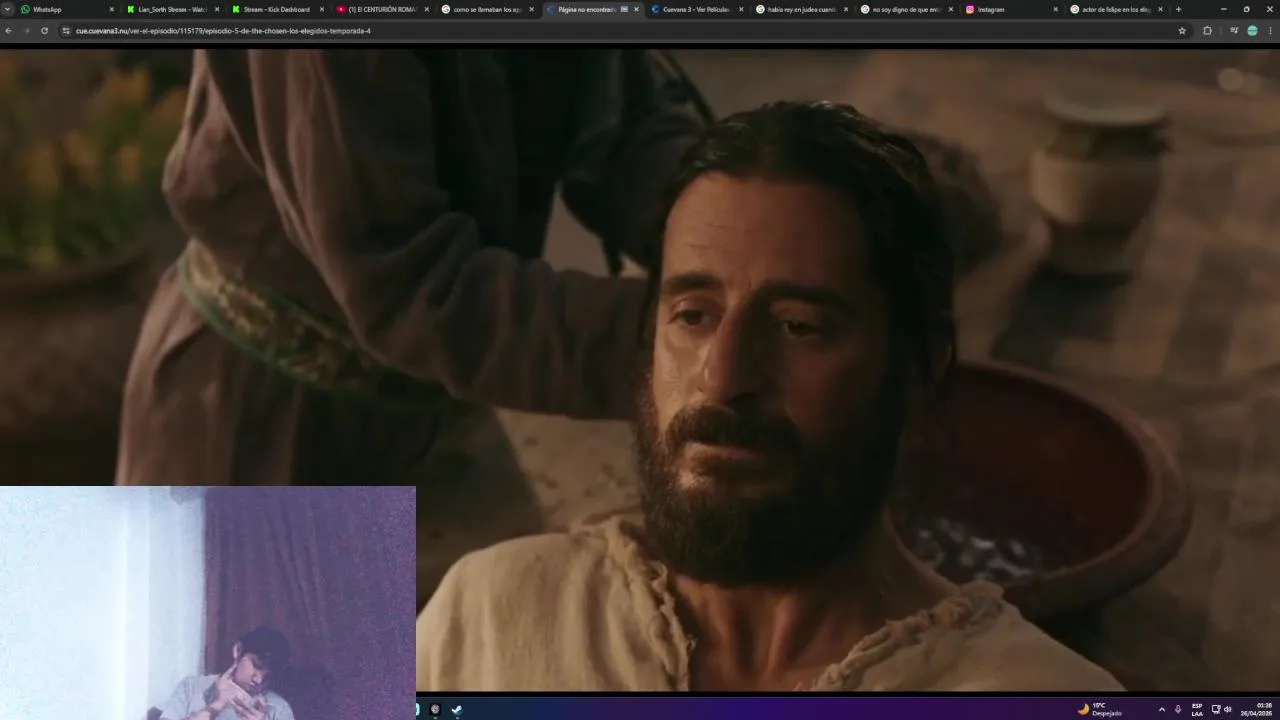This screenshot has width=1280, height=720.
Task: Switch the ESP LAA input language
Action: tap(1197, 709)
